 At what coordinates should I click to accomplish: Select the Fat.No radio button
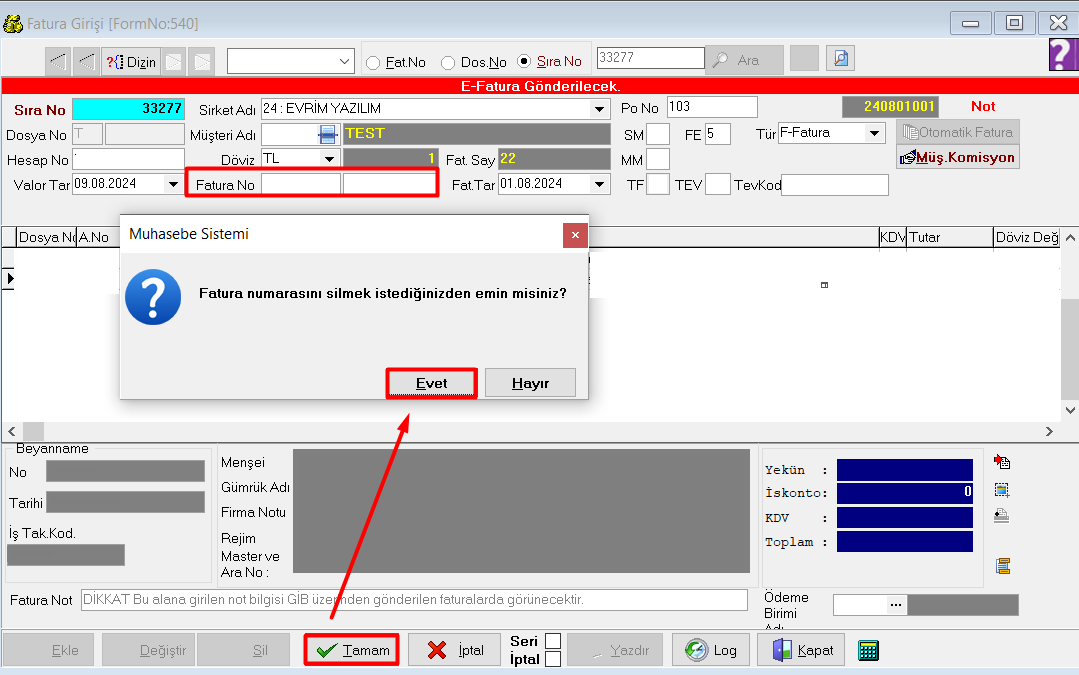click(373, 62)
